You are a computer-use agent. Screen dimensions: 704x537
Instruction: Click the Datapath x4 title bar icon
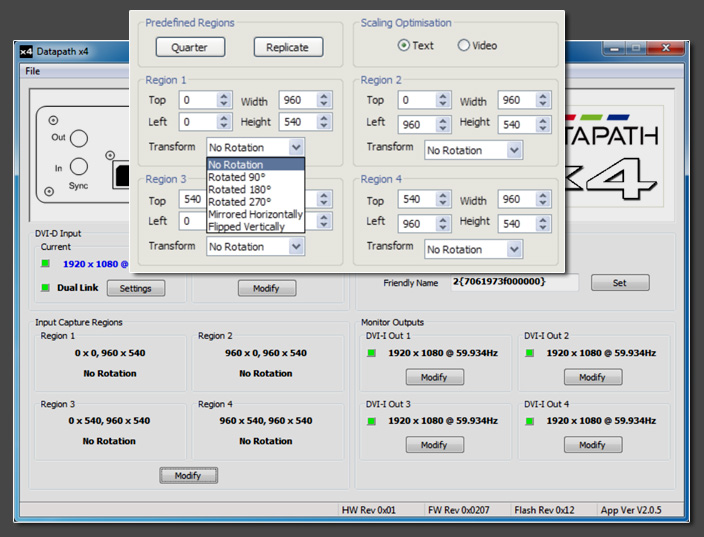26,51
